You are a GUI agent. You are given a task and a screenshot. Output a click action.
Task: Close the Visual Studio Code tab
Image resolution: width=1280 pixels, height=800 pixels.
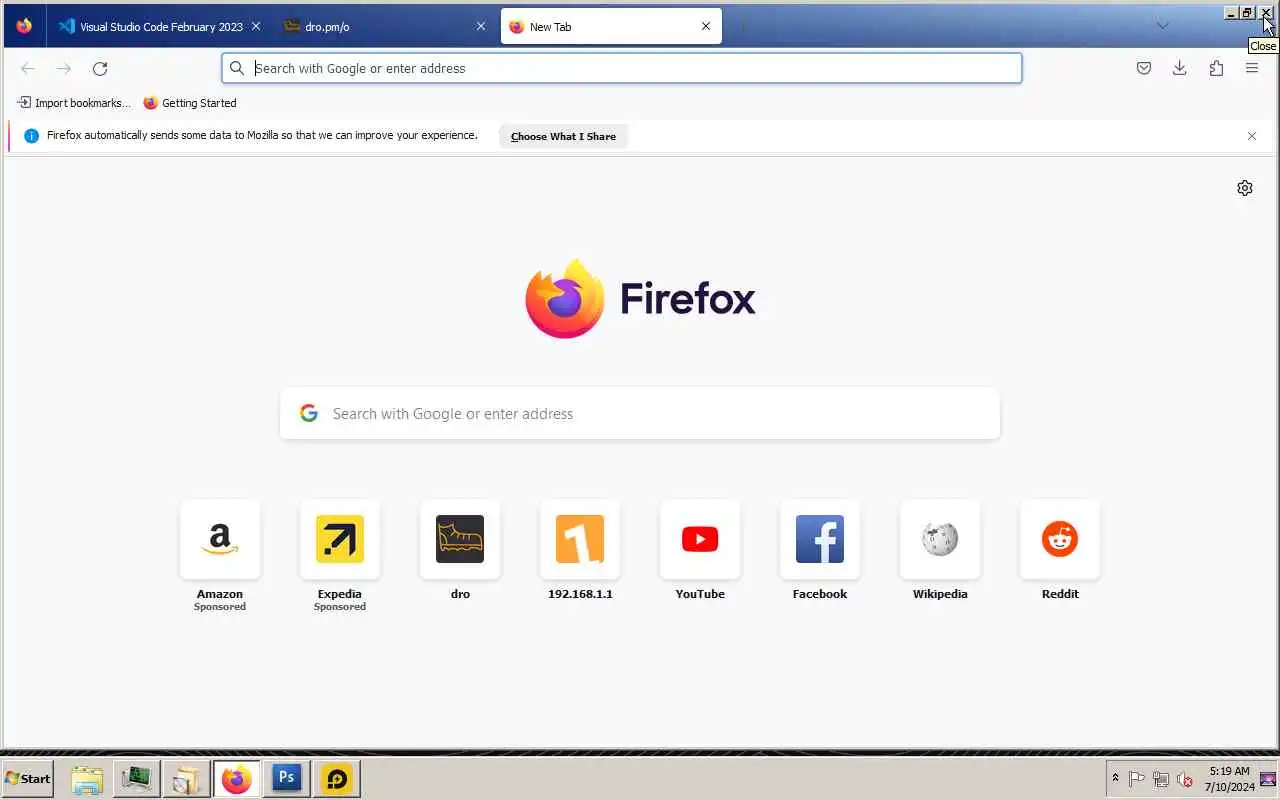pos(256,27)
